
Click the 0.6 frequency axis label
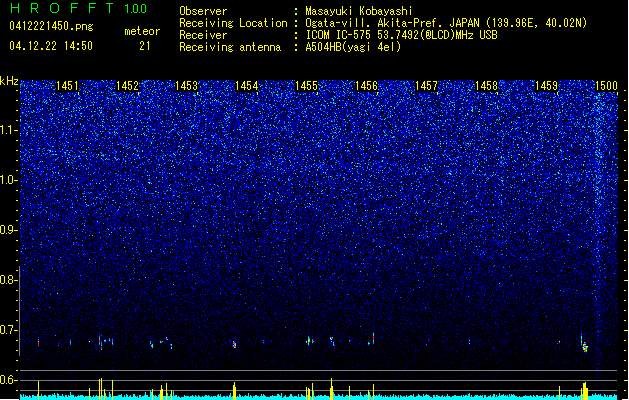point(8,380)
